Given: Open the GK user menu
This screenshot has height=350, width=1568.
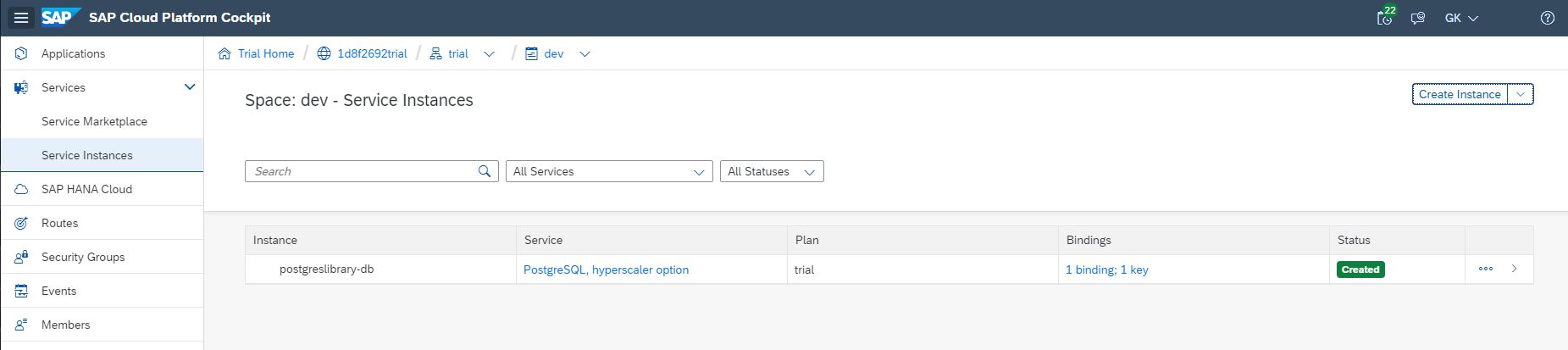Looking at the screenshot, I should click(1461, 18).
